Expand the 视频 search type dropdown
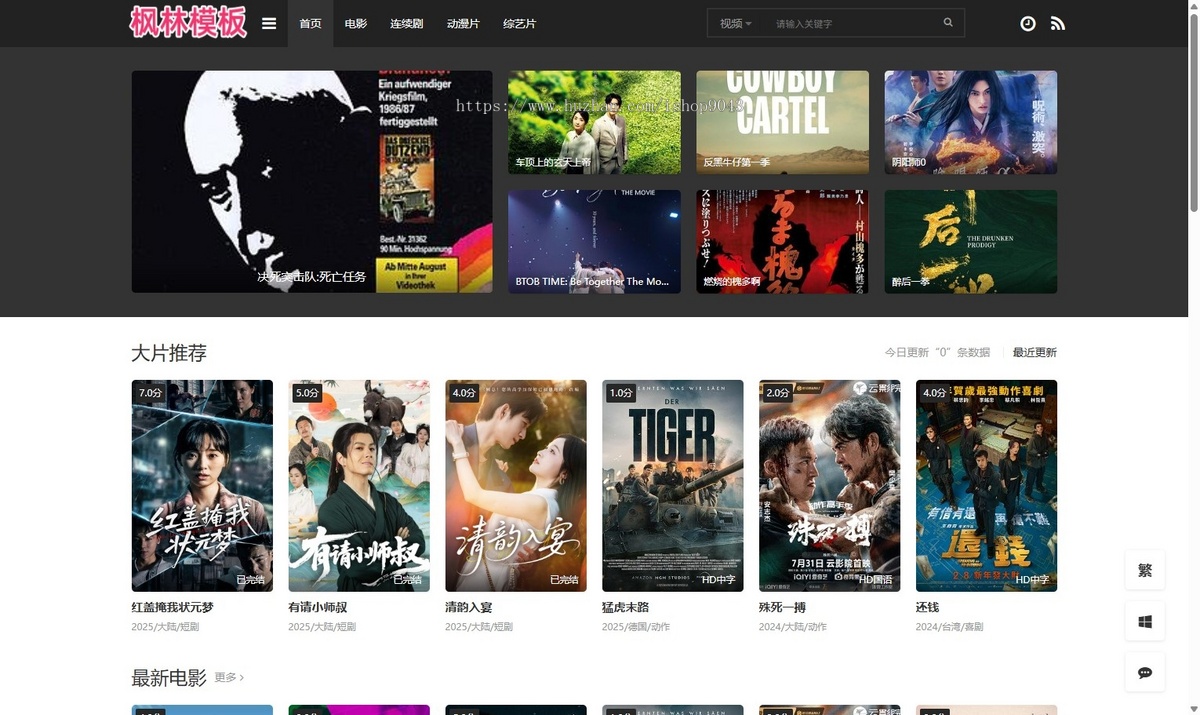Screen dimensions: 1200x715 point(735,23)
